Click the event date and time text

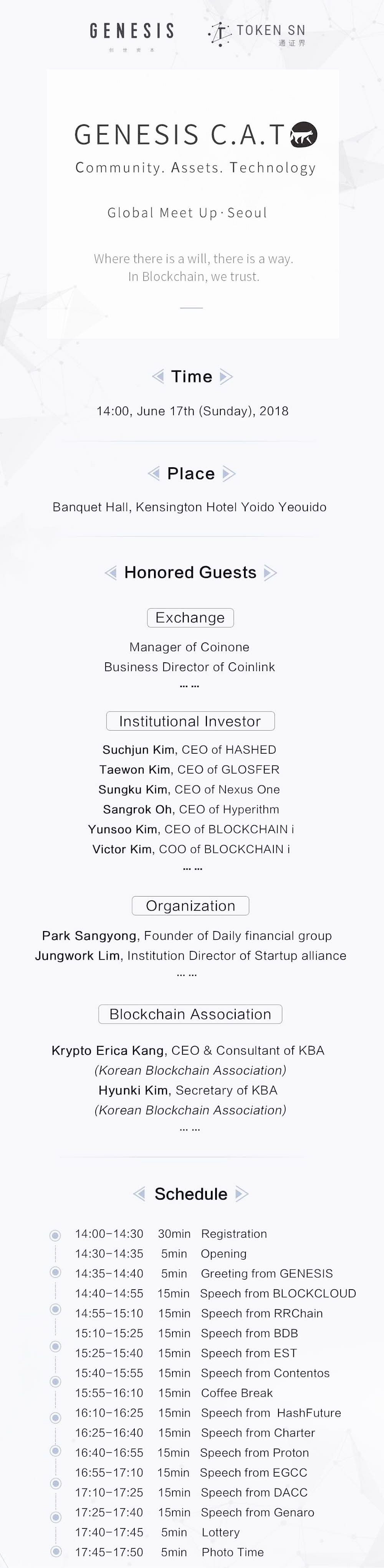[192, 411]
